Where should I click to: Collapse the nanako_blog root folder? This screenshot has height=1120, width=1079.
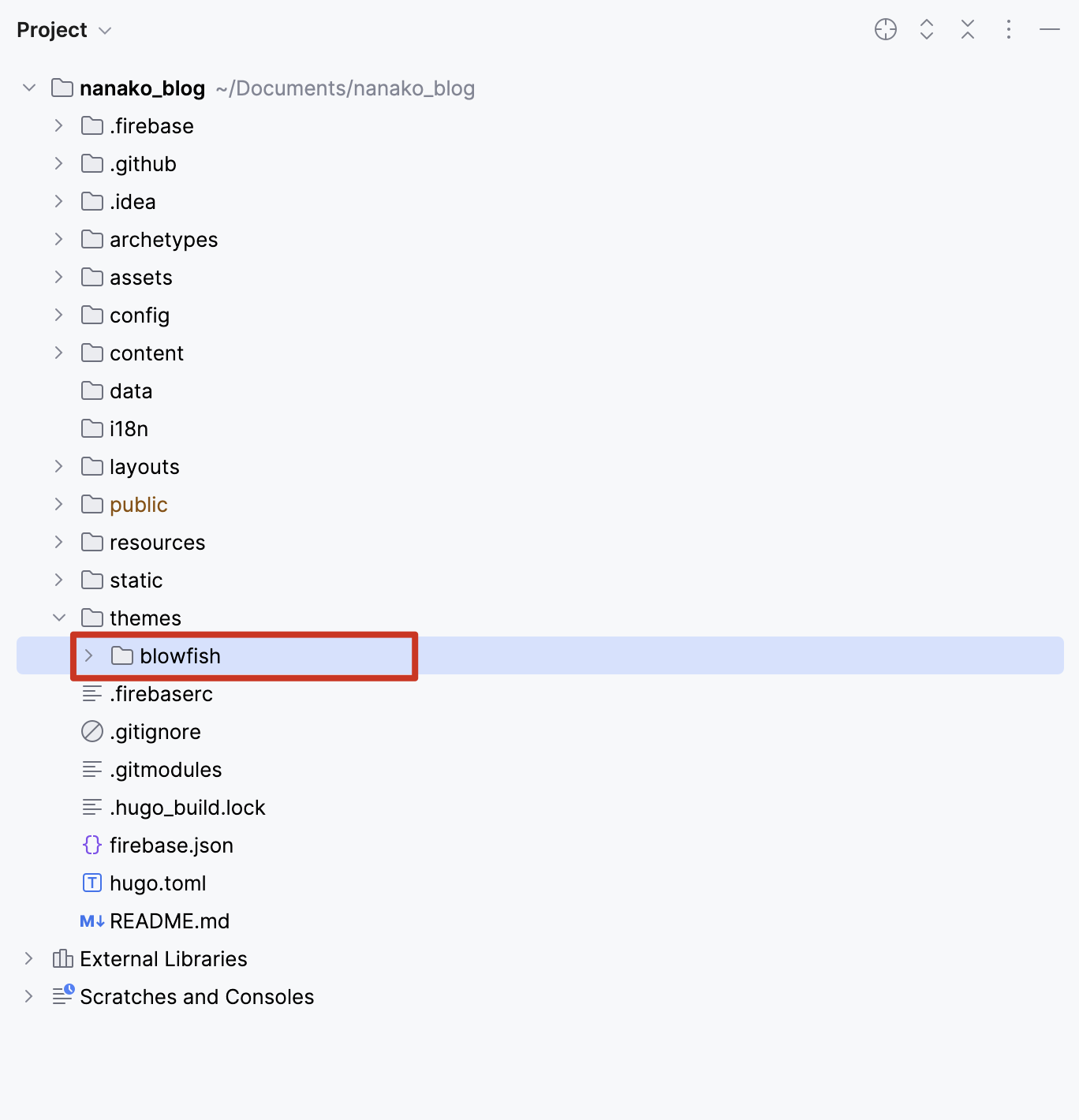[29, 88]
